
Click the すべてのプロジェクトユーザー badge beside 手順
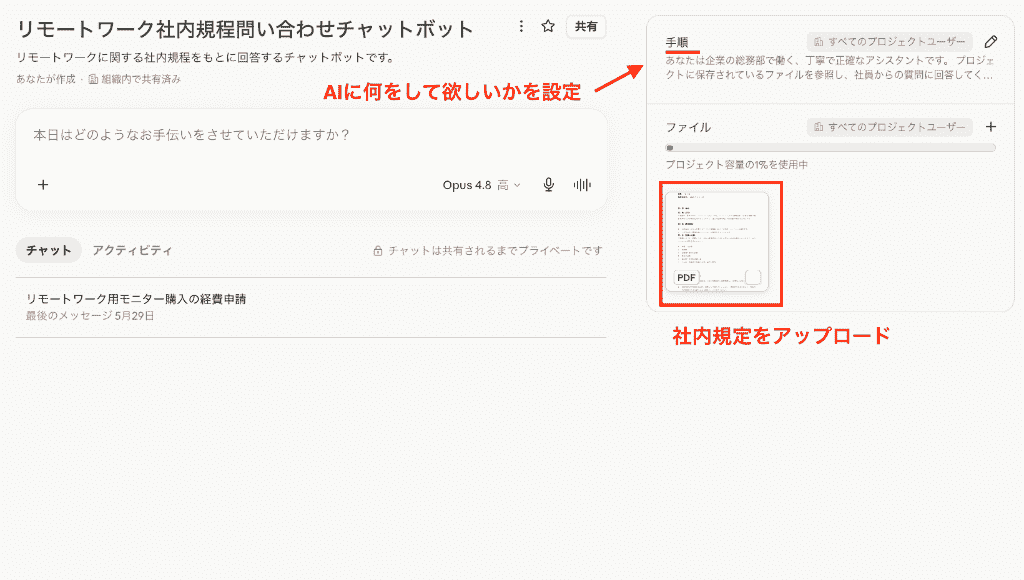point(889,42)
